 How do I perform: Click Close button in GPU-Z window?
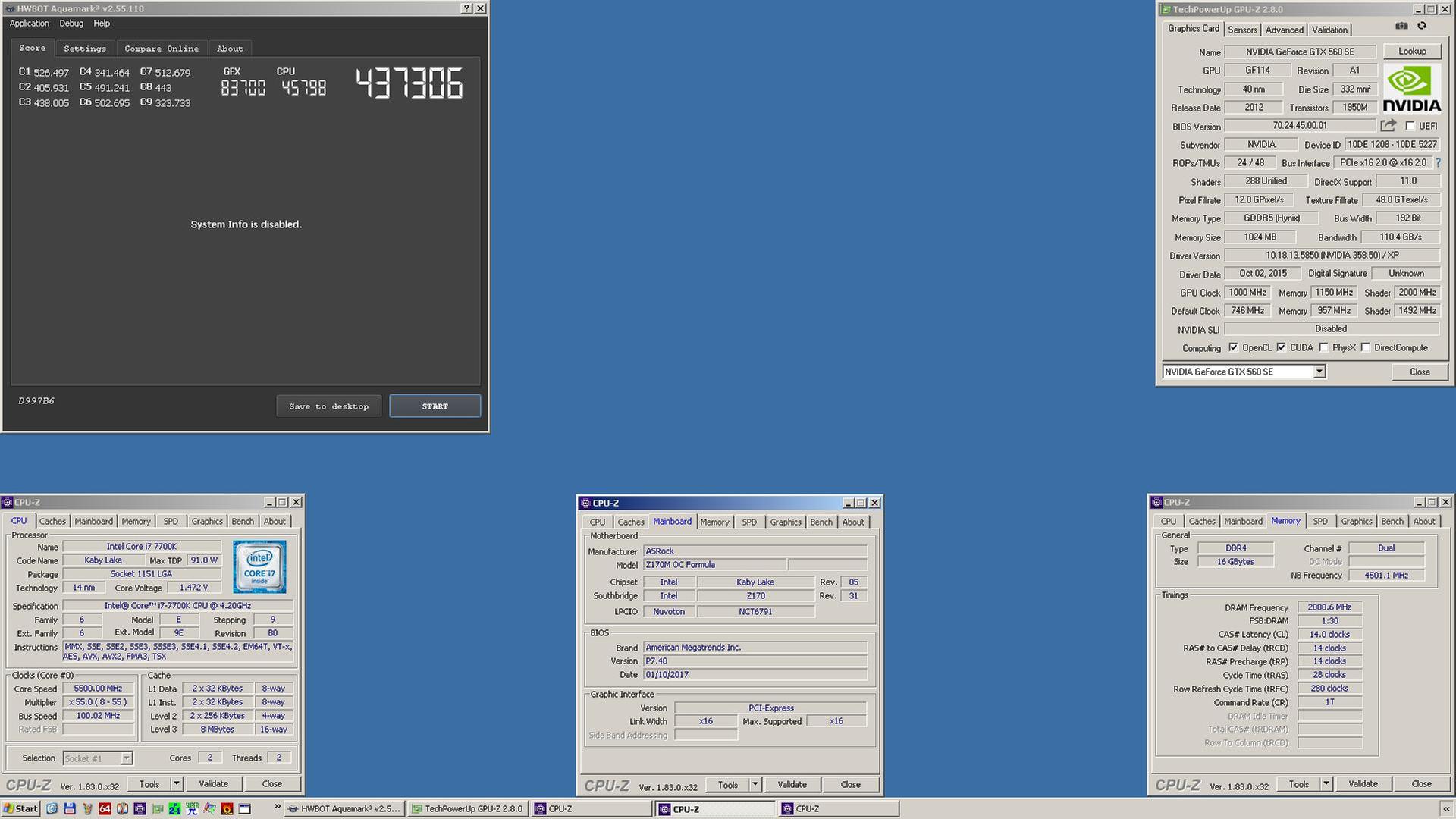click(1420, 372)
